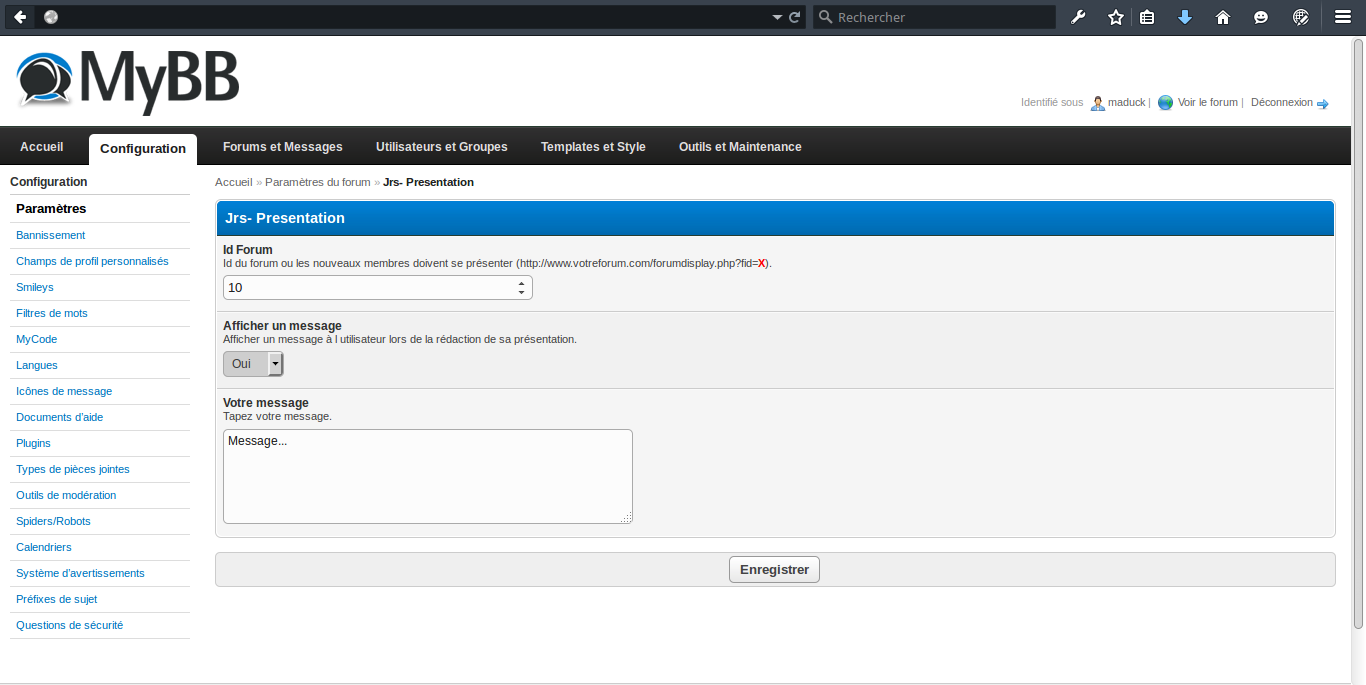1366x685 pixels.
Task: Decrease Id Forum value with down stepper
Action: point(521,292)
